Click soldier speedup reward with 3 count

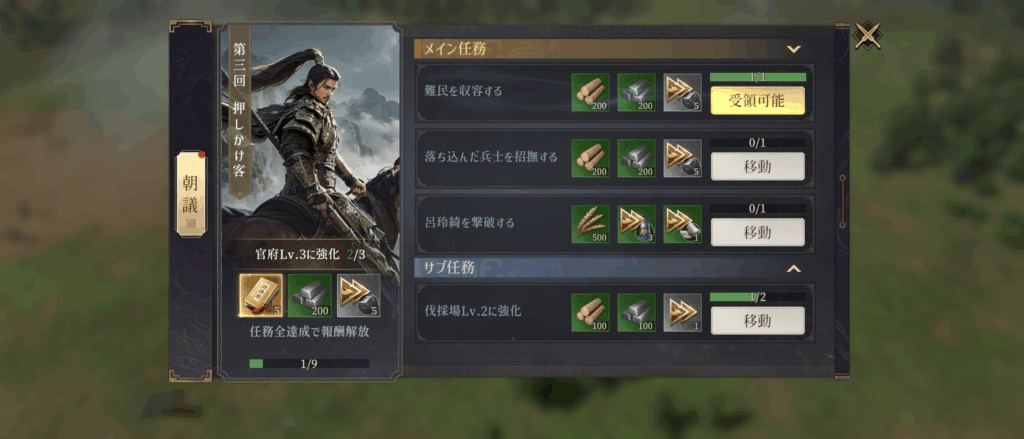637,224
